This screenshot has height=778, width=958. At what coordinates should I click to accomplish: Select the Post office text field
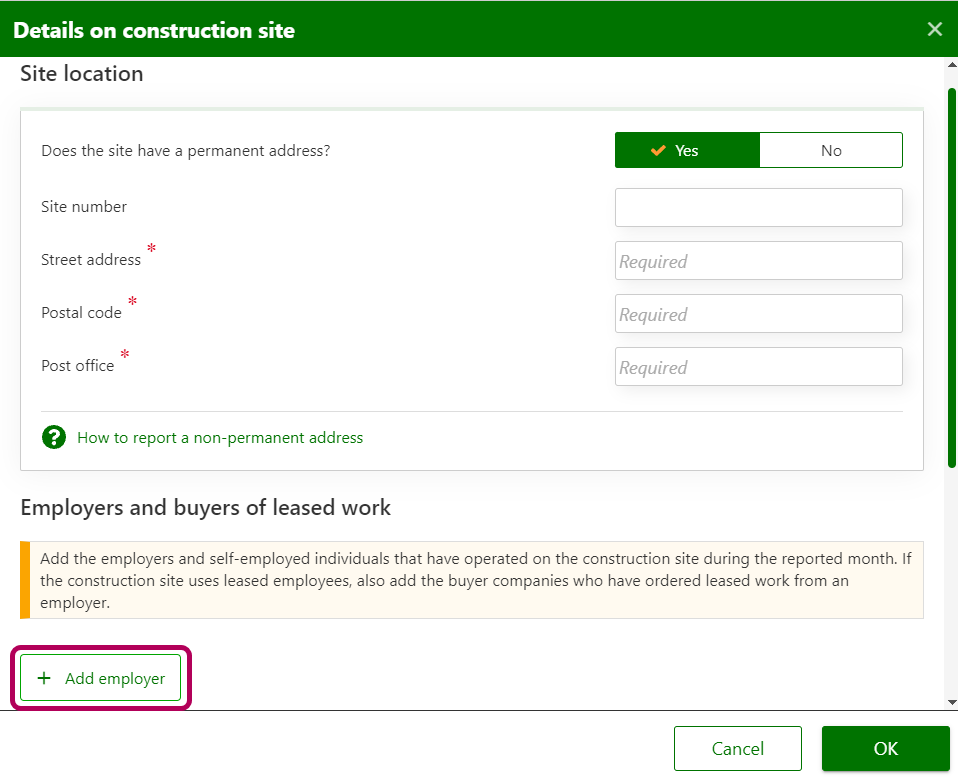[x=758, y=366]
